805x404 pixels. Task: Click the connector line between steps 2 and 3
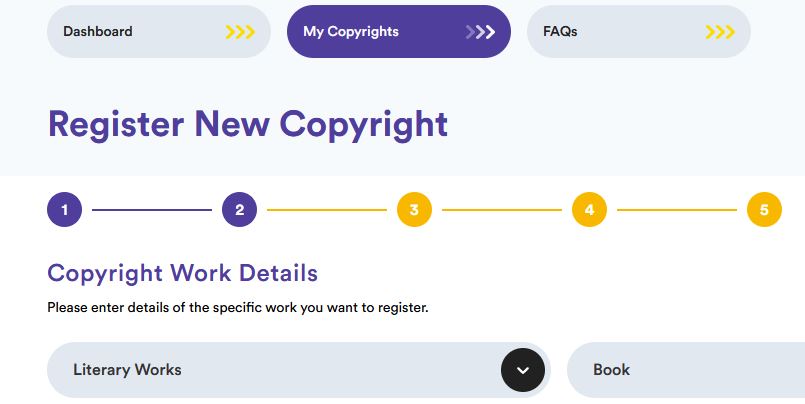327,210
